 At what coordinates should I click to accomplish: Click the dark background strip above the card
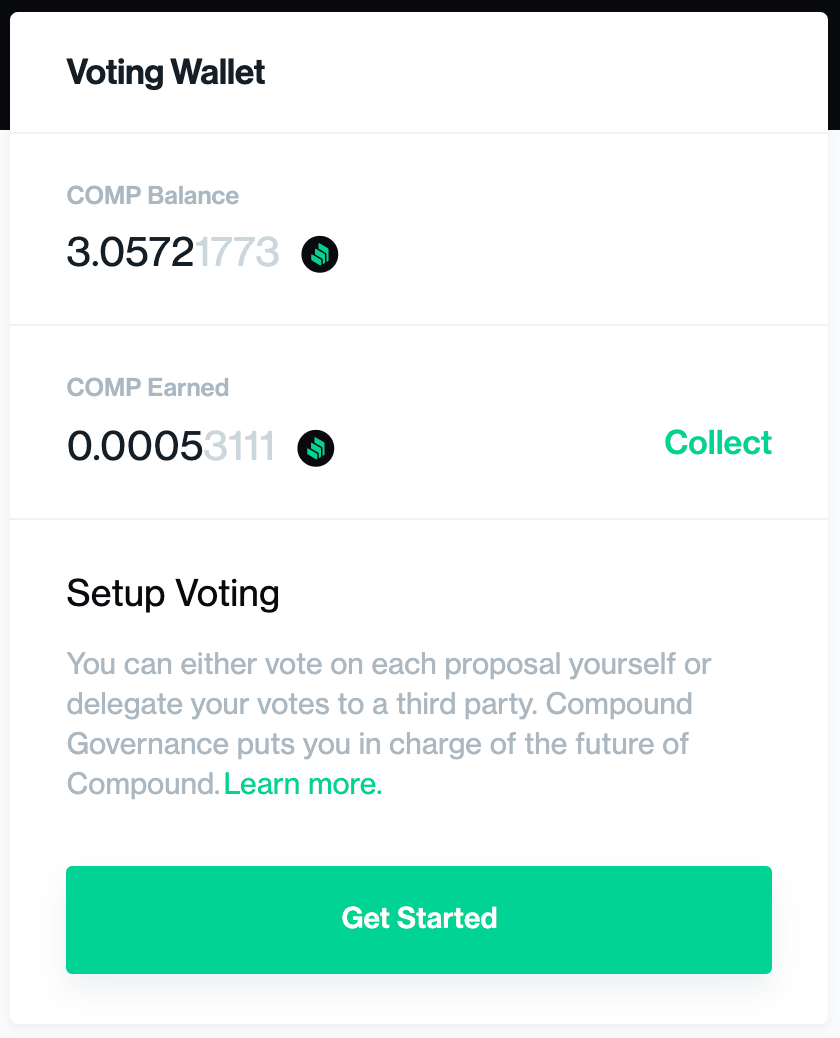click(x=420, y=5)
